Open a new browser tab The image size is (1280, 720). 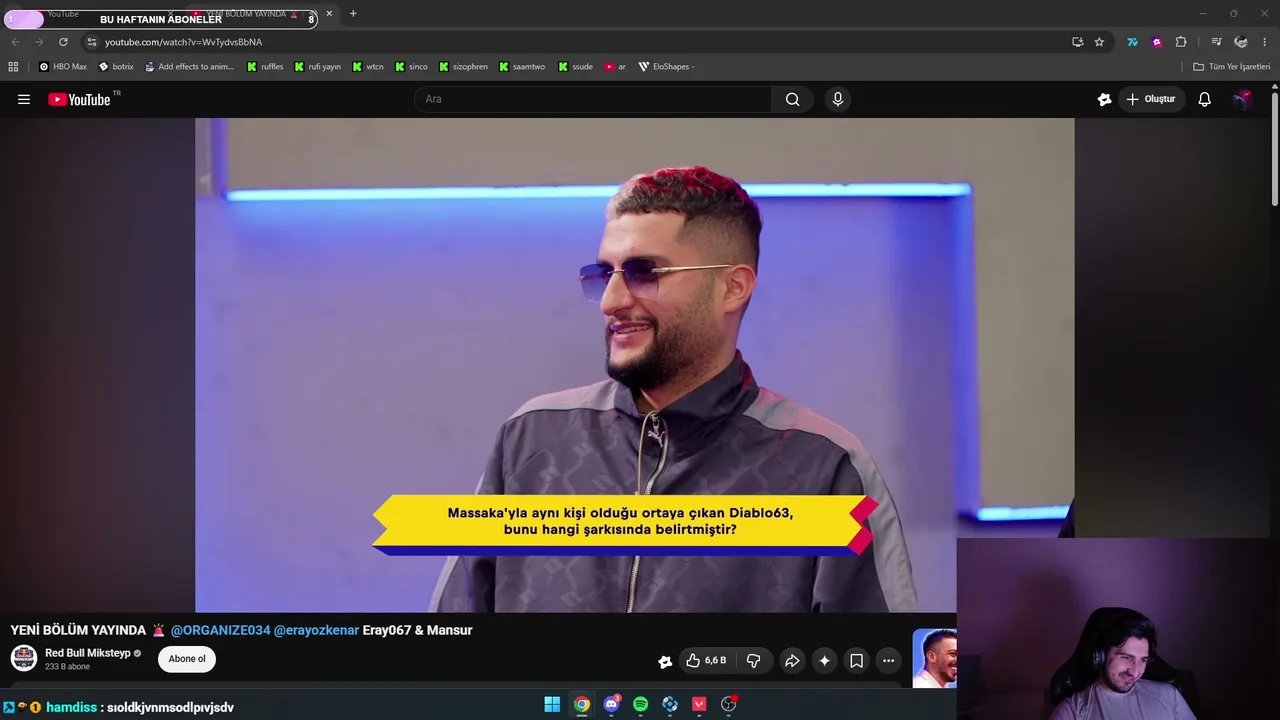coord(353,13)
